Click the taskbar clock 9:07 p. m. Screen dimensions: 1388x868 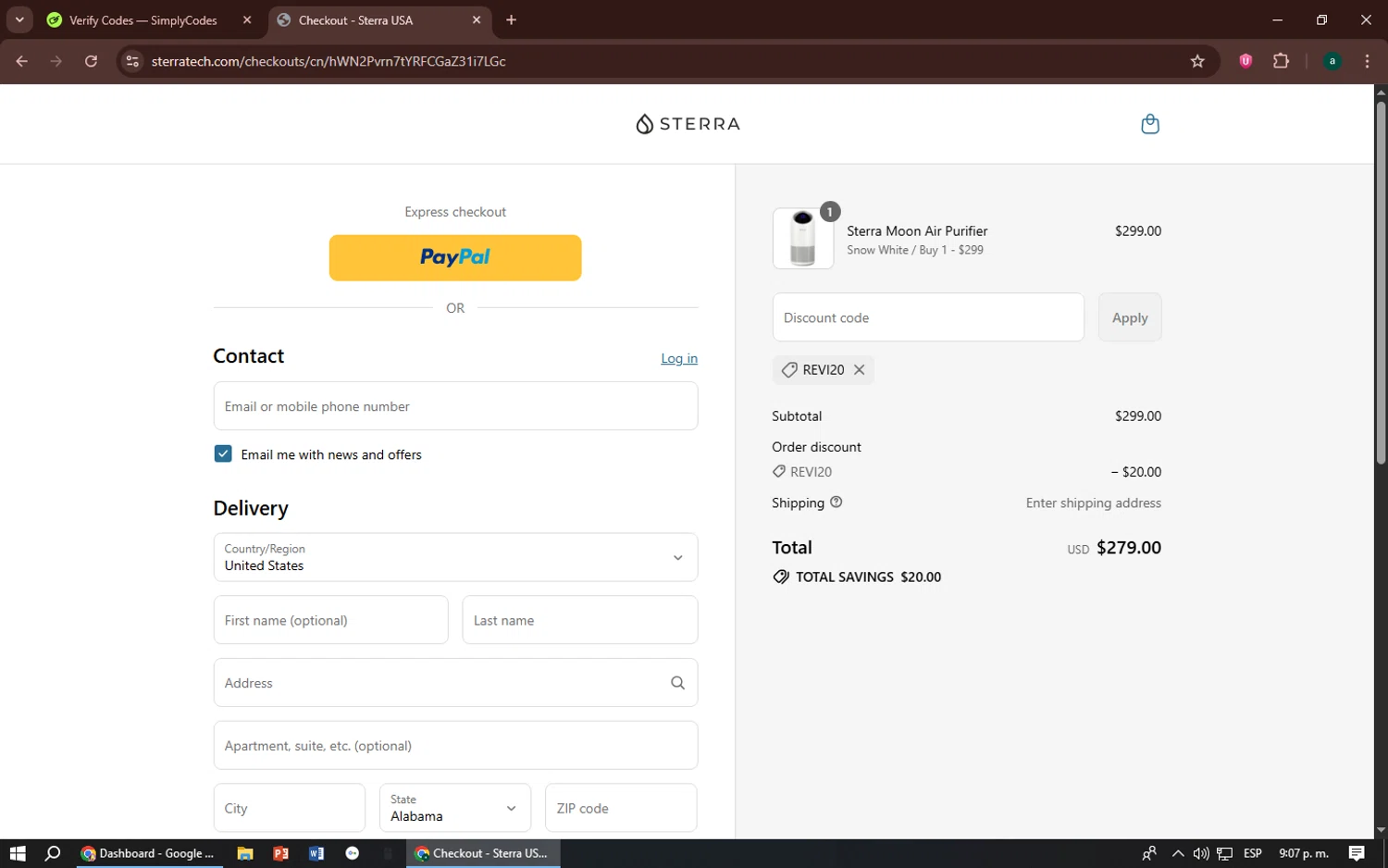[1304, 853]
